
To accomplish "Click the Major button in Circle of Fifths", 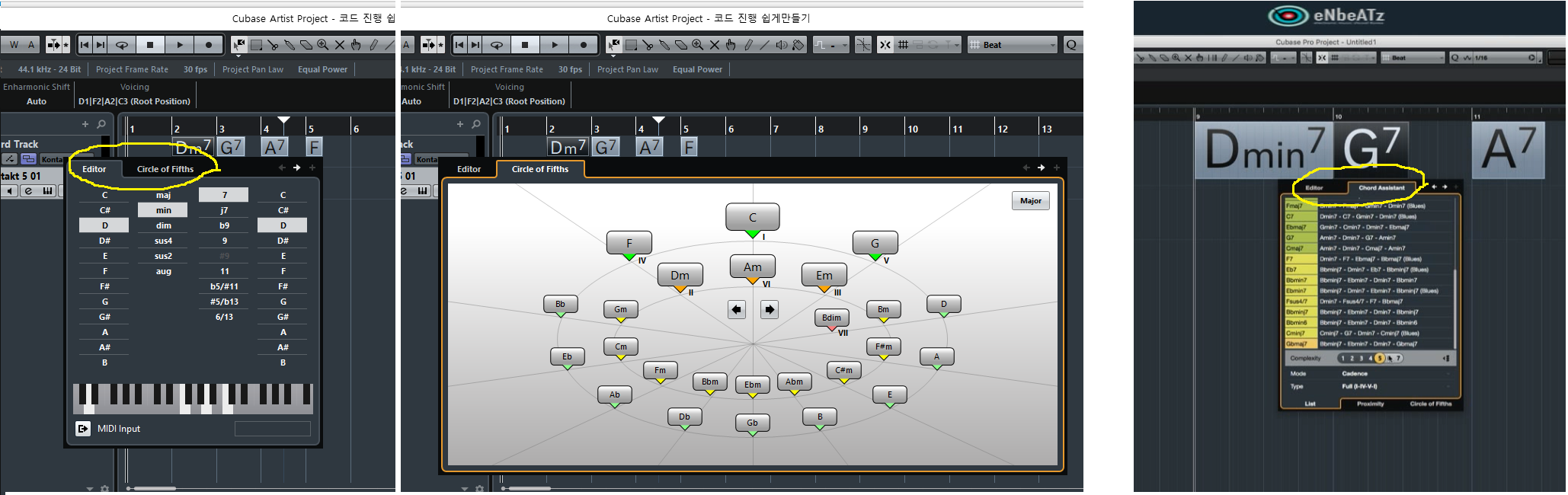I will coord(1030,201).
